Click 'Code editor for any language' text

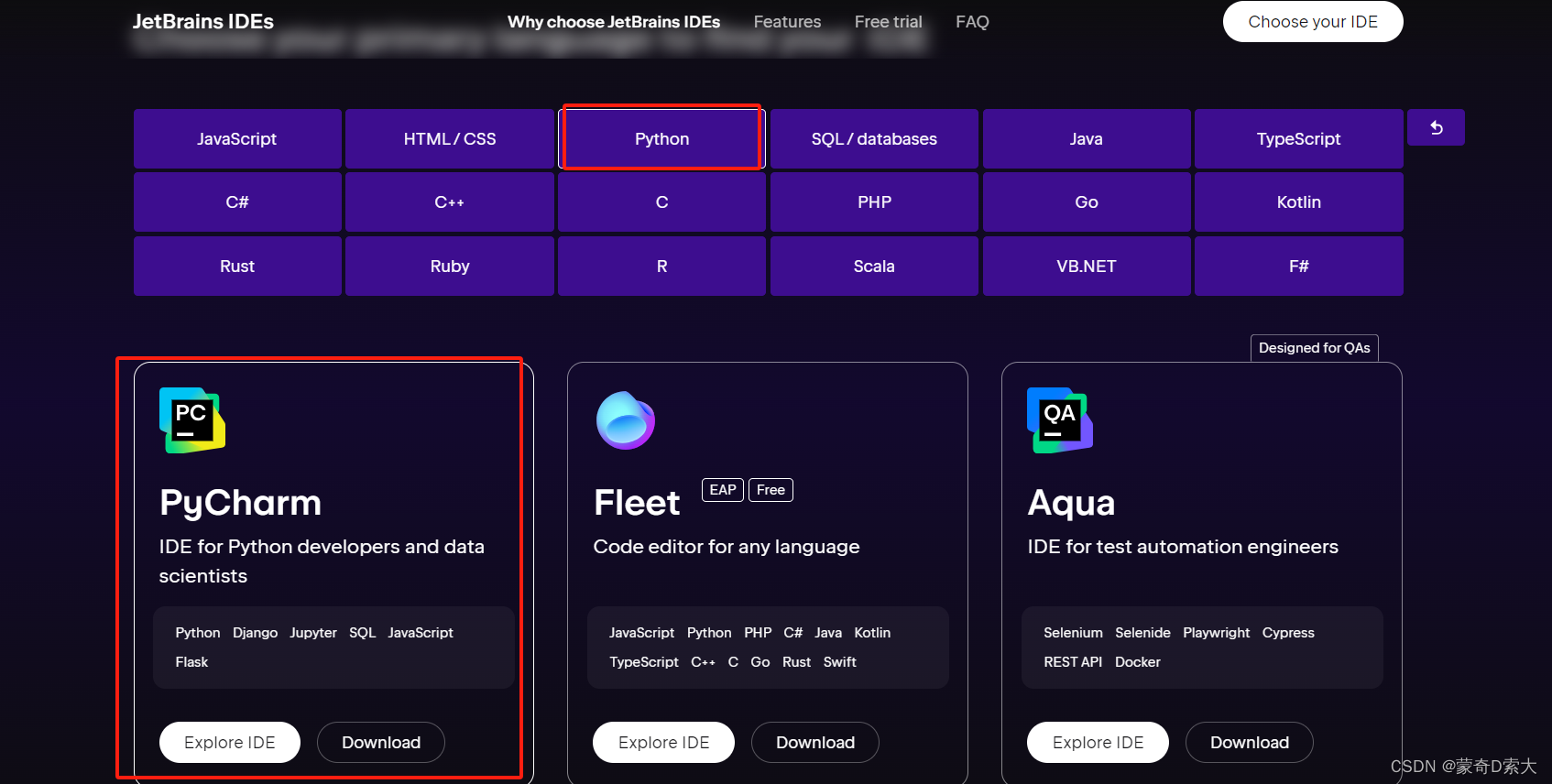coord(727,547)
